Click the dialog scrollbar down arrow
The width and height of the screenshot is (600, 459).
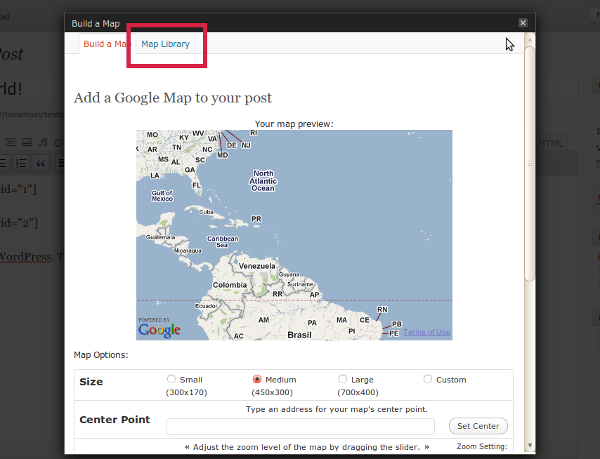coord(530,445)
